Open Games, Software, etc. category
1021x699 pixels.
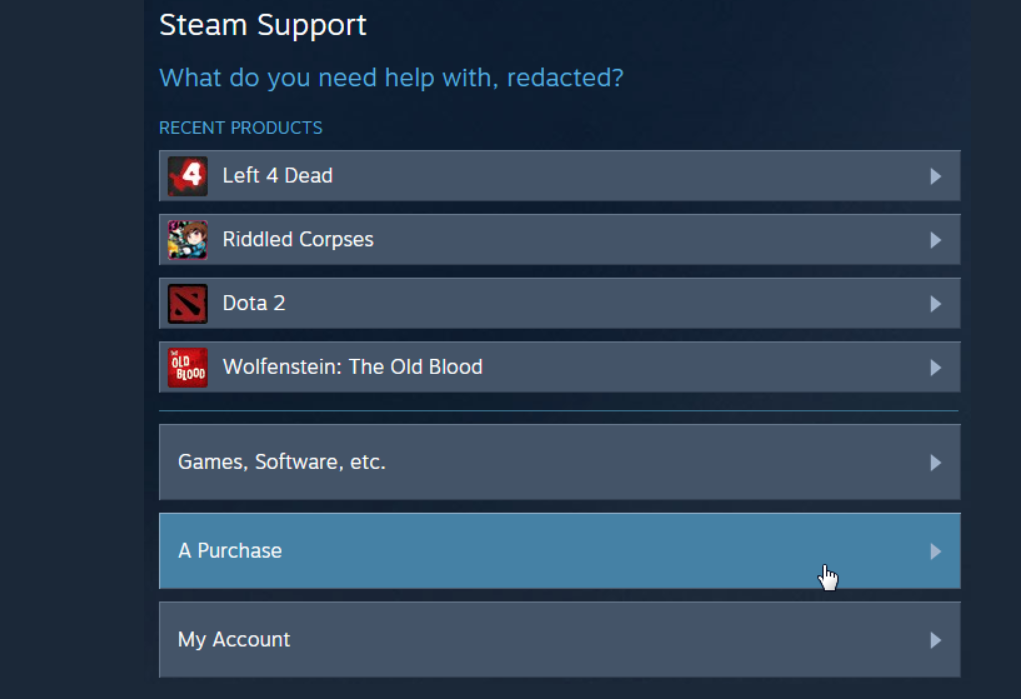[x=559, y=462]
